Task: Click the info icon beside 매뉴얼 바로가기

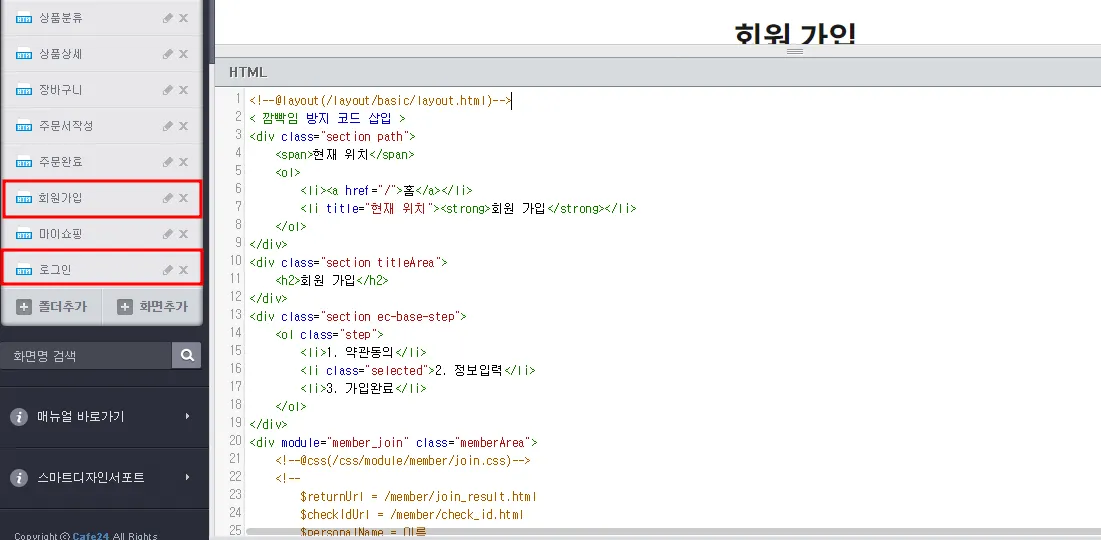Action: pos(19,416)
